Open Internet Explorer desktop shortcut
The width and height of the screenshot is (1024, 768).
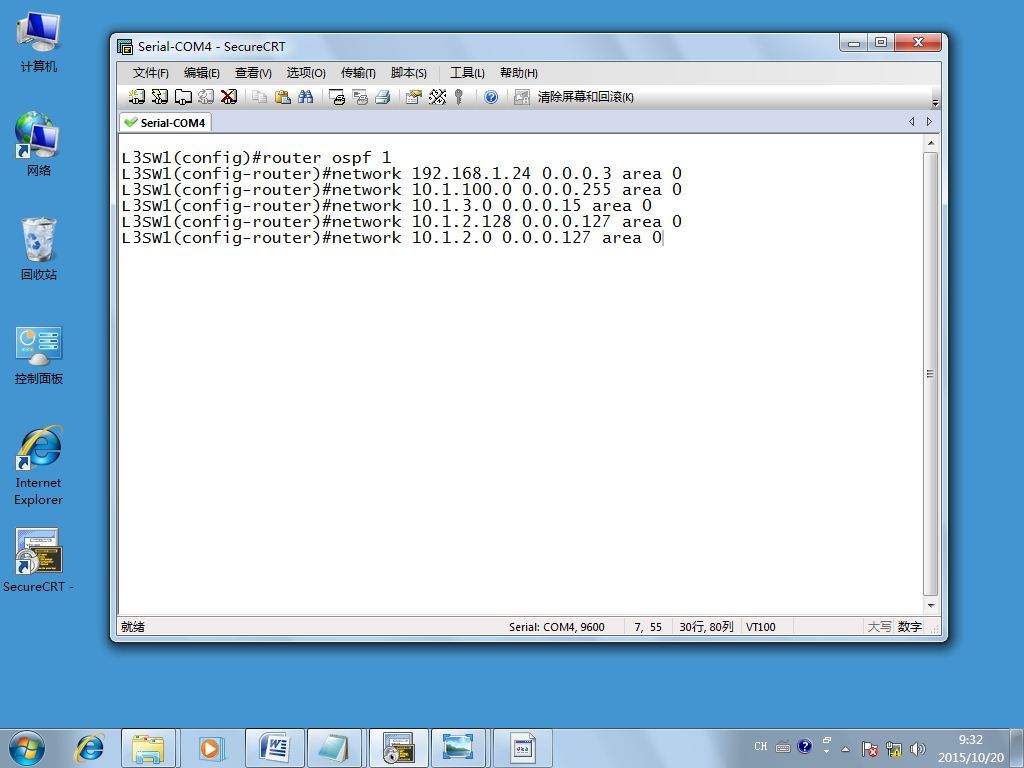39,465
